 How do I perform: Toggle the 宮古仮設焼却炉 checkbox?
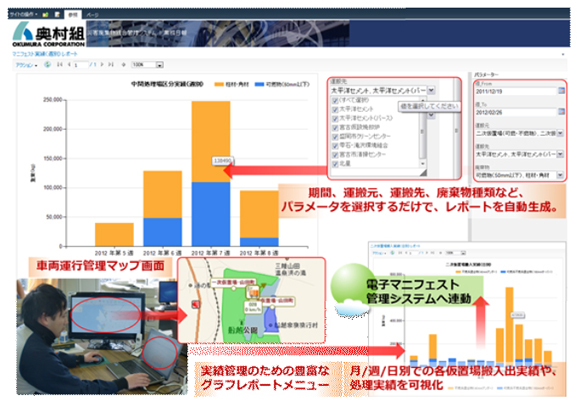[335, 128]
